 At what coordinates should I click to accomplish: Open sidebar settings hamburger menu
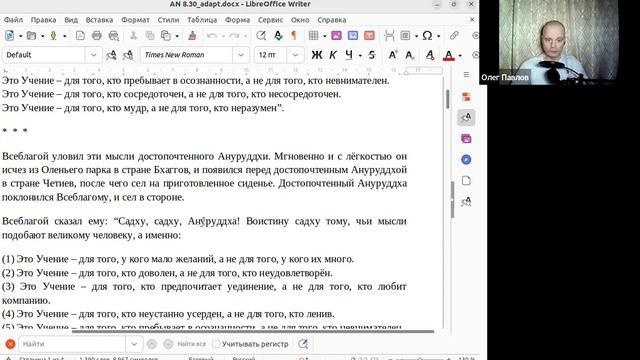(466, 75)
